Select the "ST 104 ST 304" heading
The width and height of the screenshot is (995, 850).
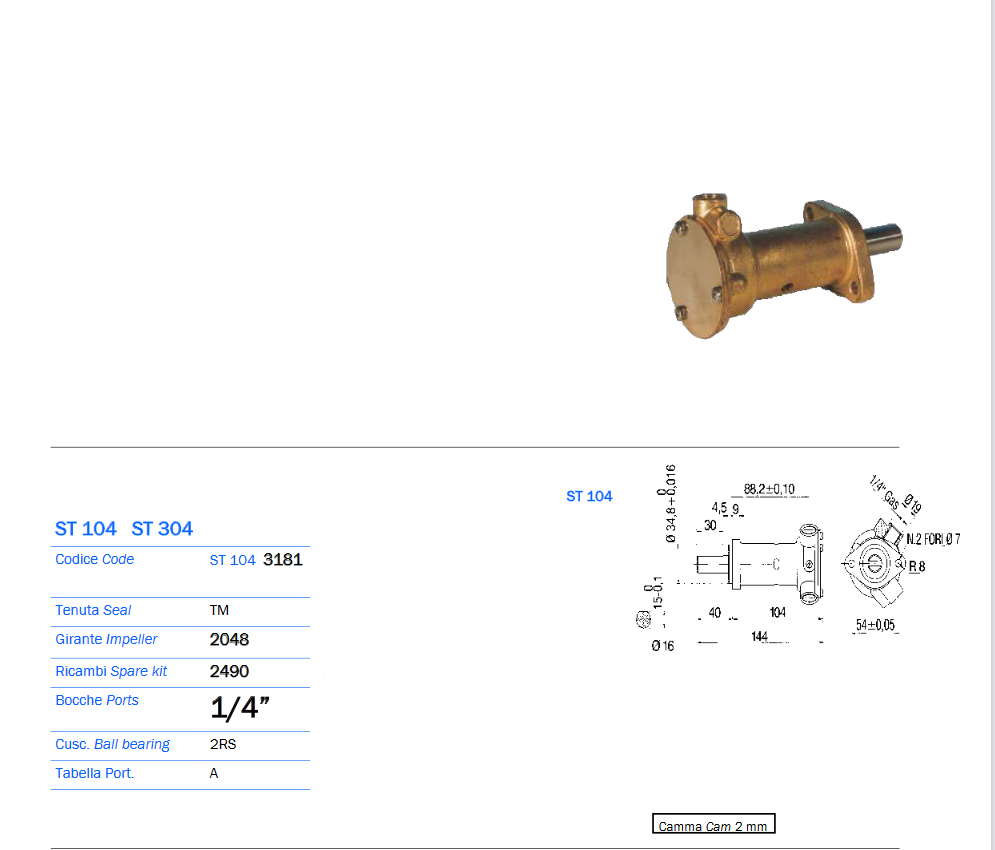124,528
